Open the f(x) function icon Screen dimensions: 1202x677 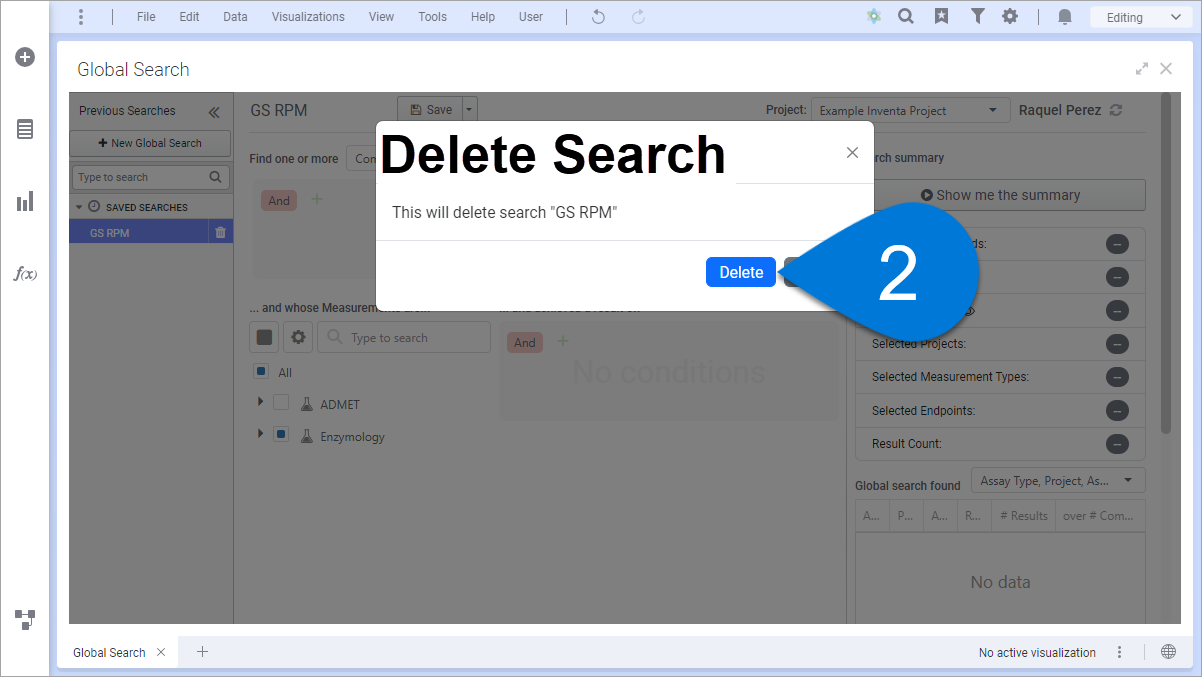[25, 274]
